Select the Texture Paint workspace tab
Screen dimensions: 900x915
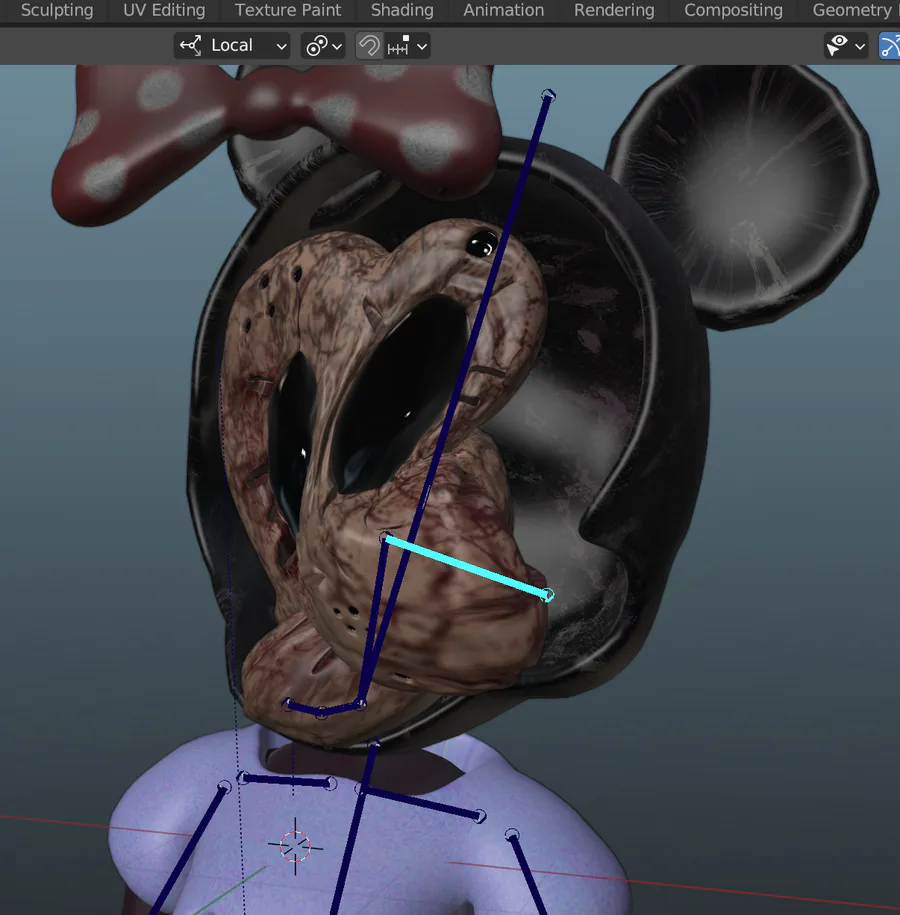tap(288, 11)
